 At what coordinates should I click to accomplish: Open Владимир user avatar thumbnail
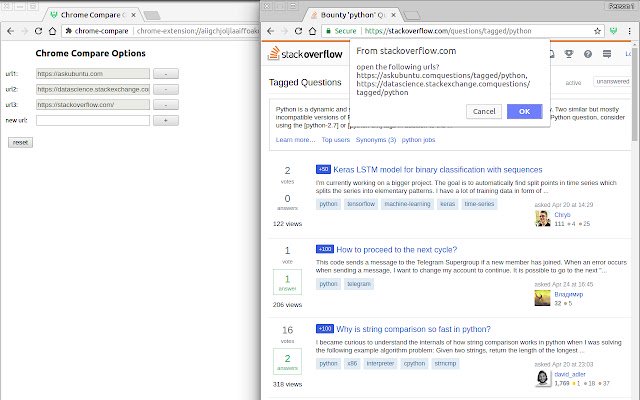[x=542, y=298]
